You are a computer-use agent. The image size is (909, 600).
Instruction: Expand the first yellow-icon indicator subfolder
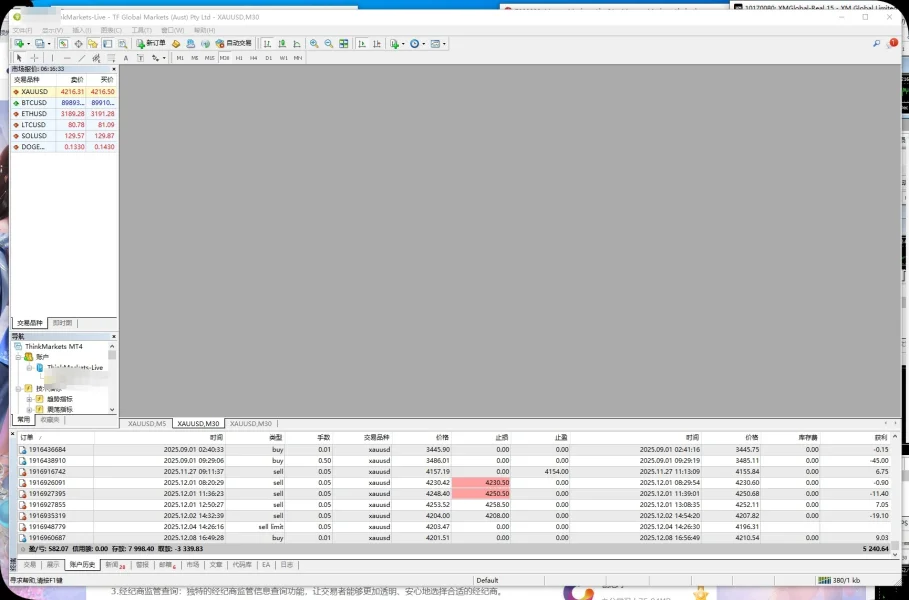30,399
